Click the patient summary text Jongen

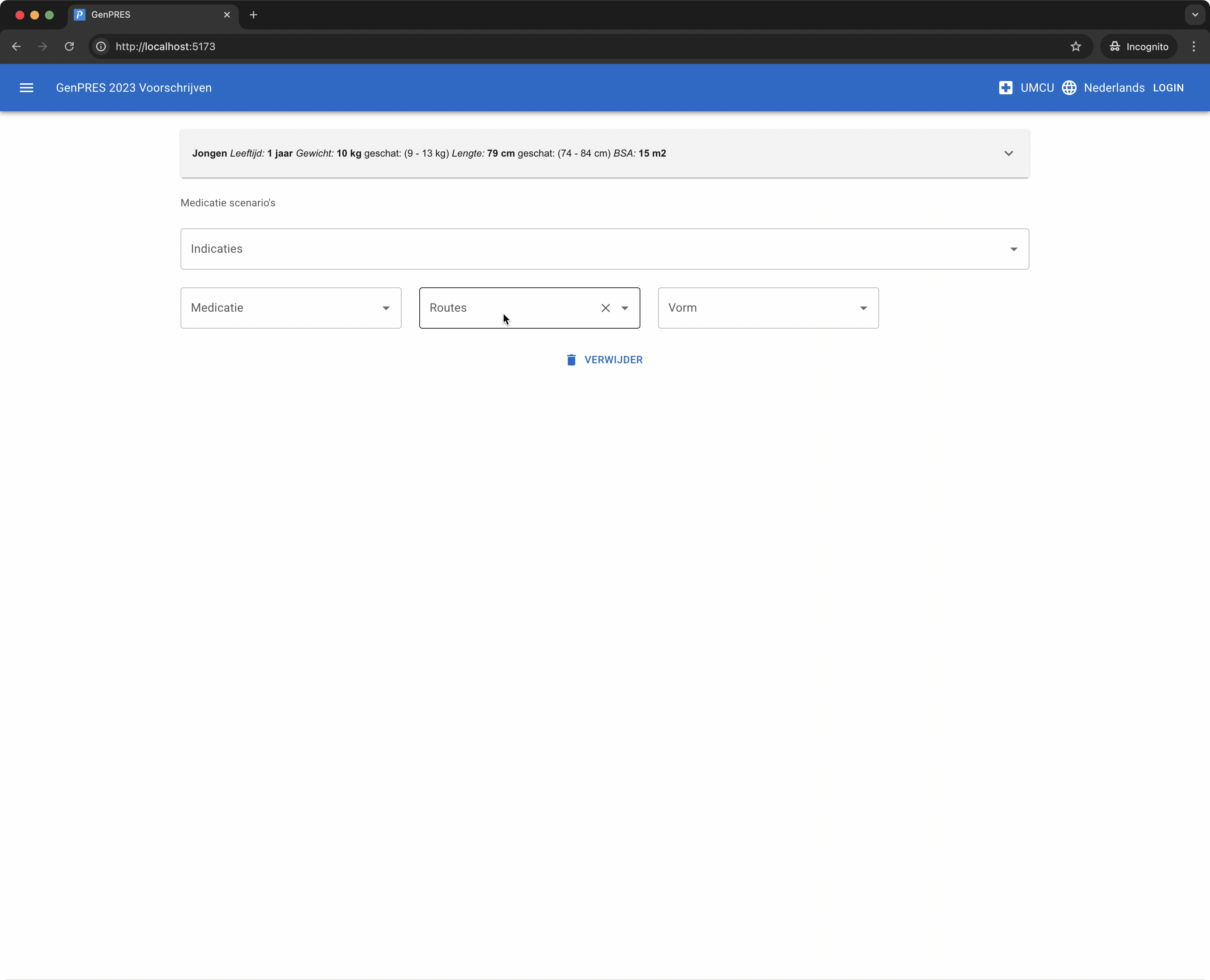point(210,154)
